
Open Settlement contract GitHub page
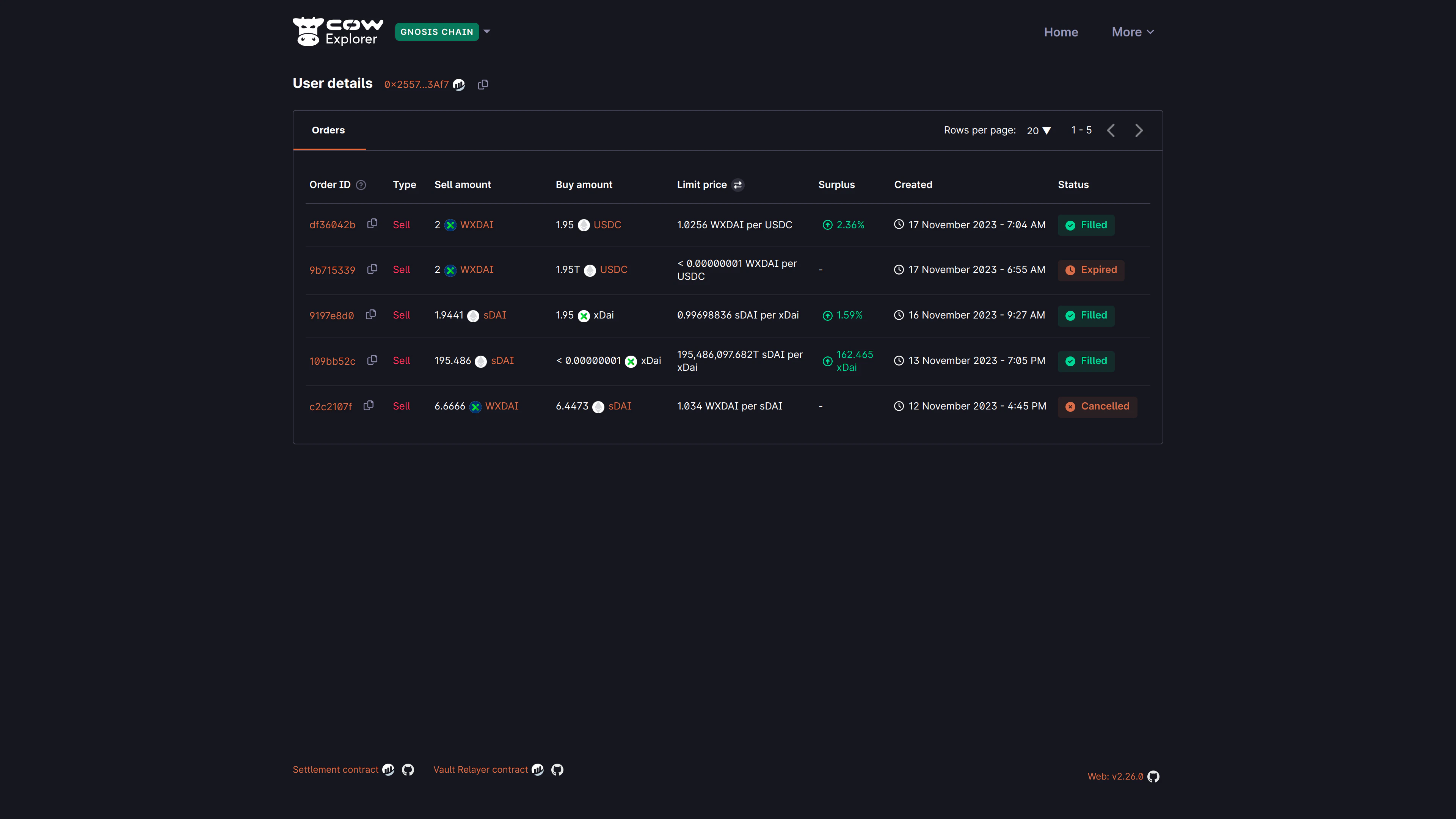(408, 769)
